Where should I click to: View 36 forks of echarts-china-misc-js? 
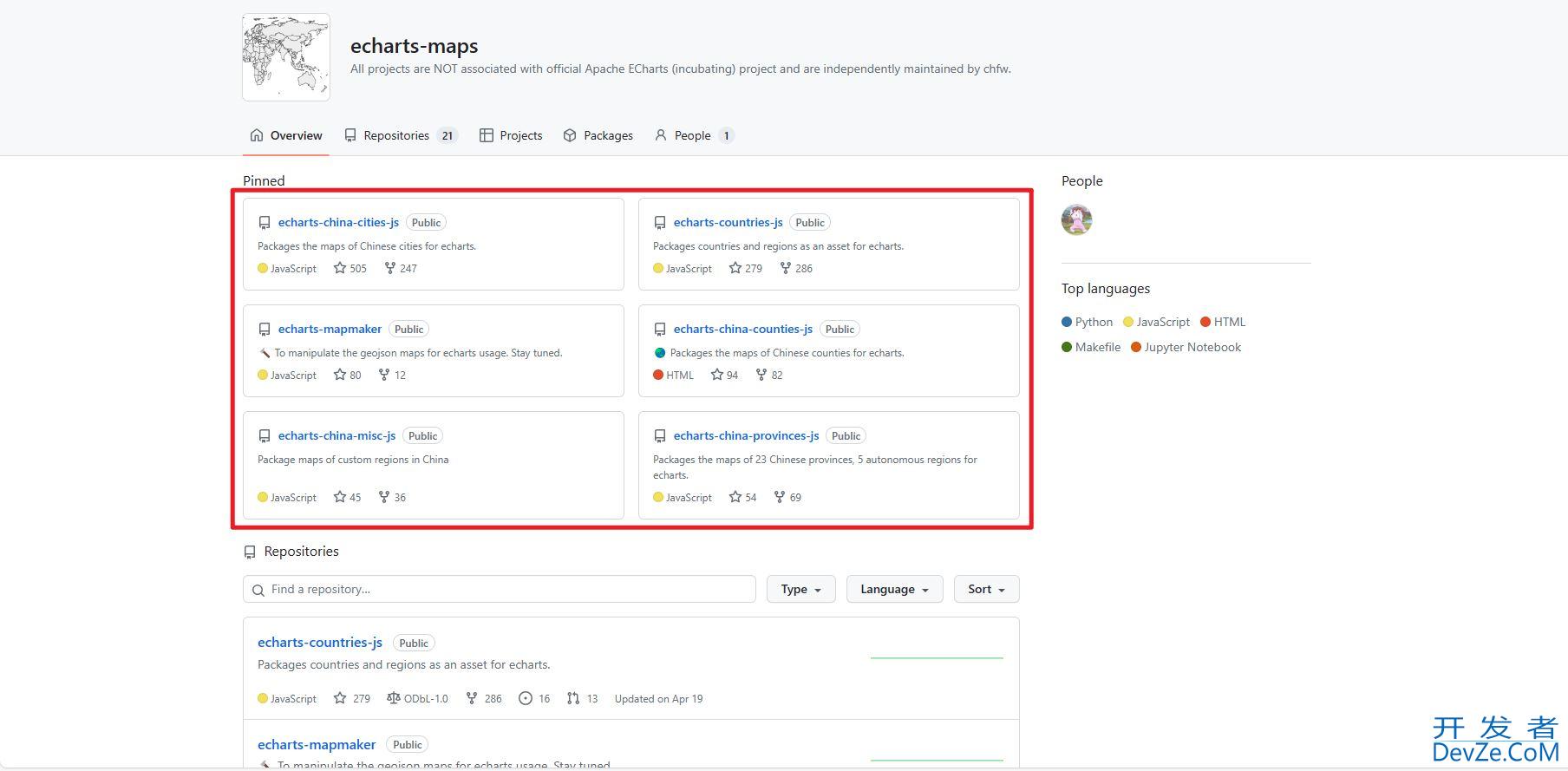point(392,497)
